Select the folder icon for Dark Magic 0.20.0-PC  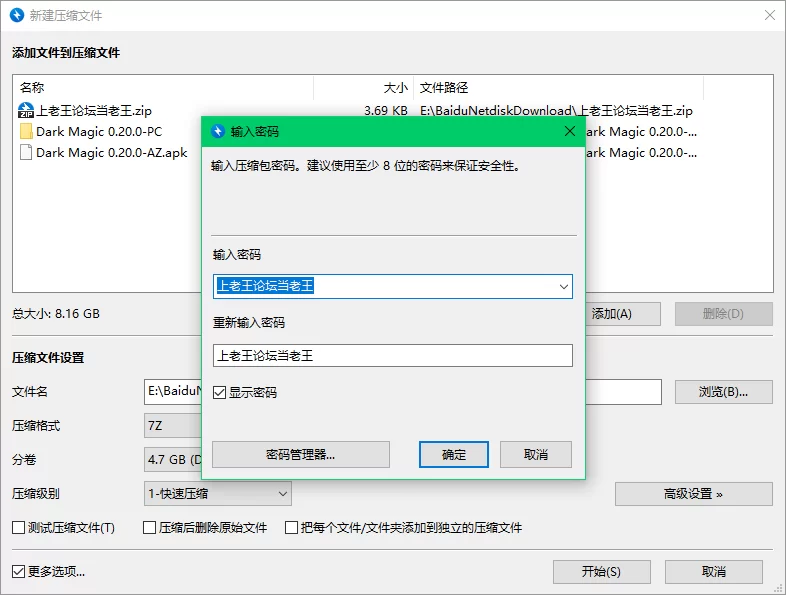(26, 132)
